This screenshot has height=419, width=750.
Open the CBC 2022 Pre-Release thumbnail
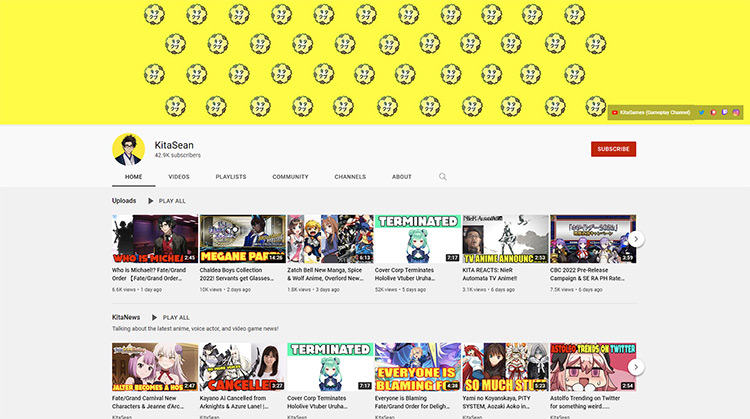(593, 239)
